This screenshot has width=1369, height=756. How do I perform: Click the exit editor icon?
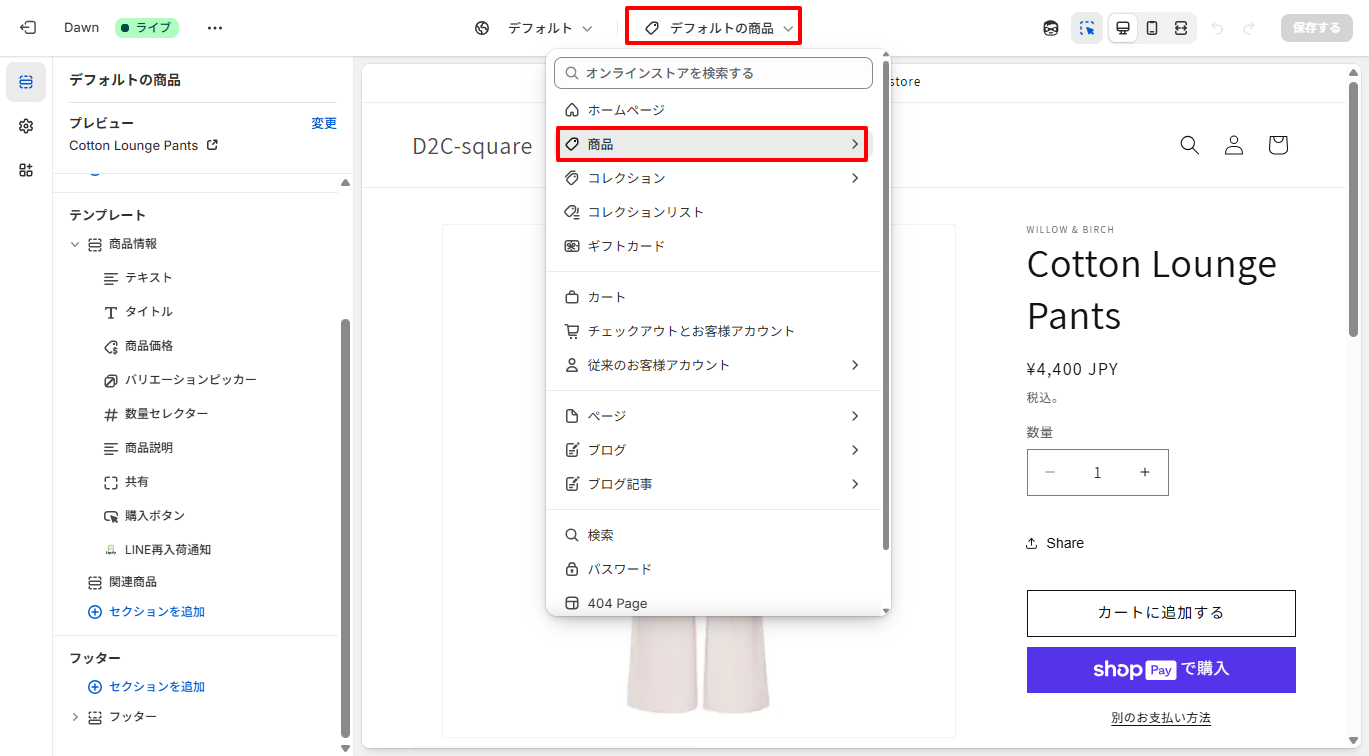[x=28, y=28]
